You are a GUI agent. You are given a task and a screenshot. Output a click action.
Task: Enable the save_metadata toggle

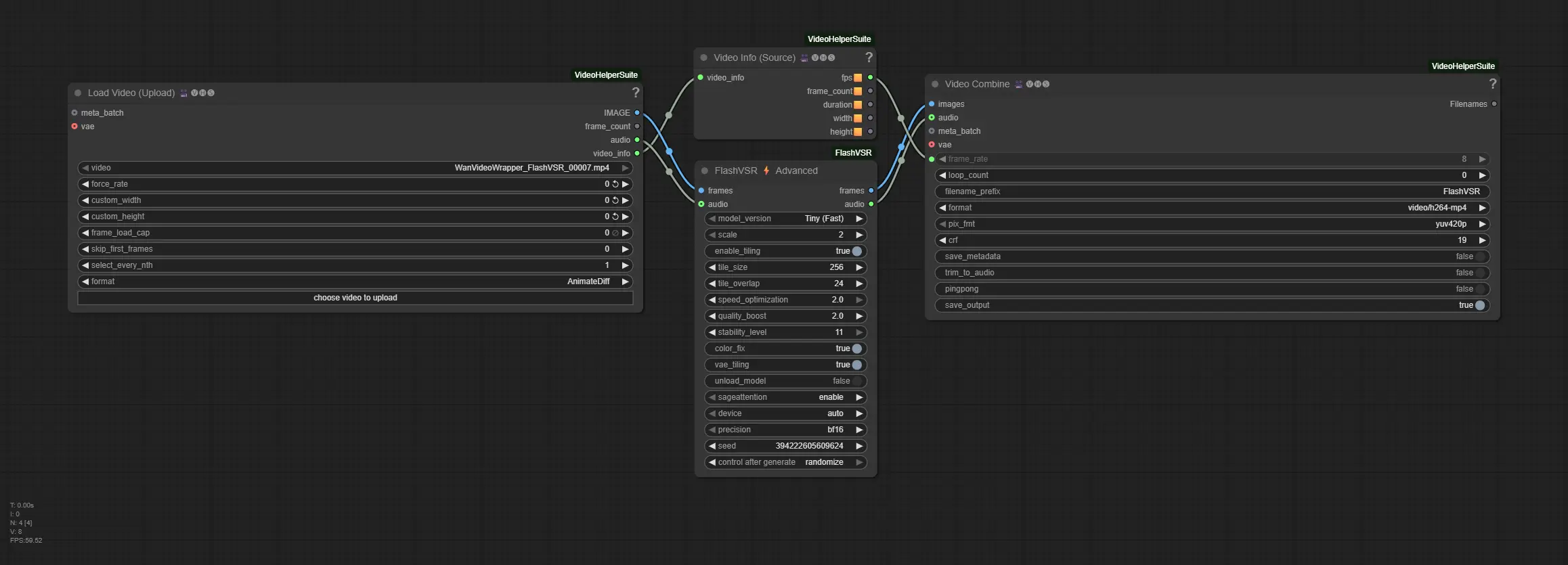1479,256
